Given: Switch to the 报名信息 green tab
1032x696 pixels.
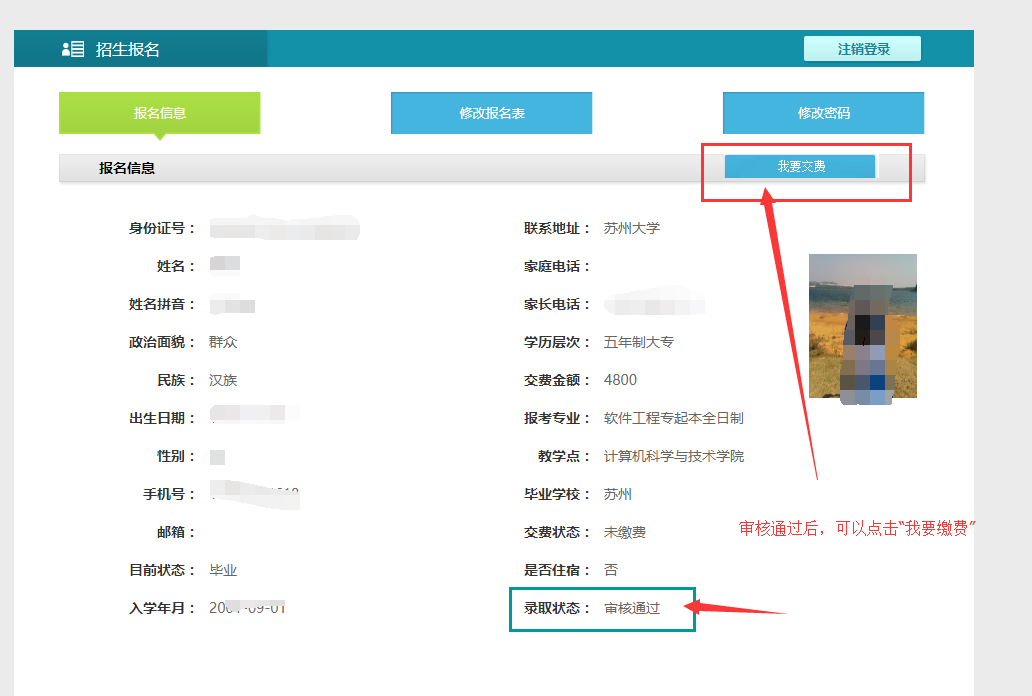Looking at the screenshot, I should (160, 113).
